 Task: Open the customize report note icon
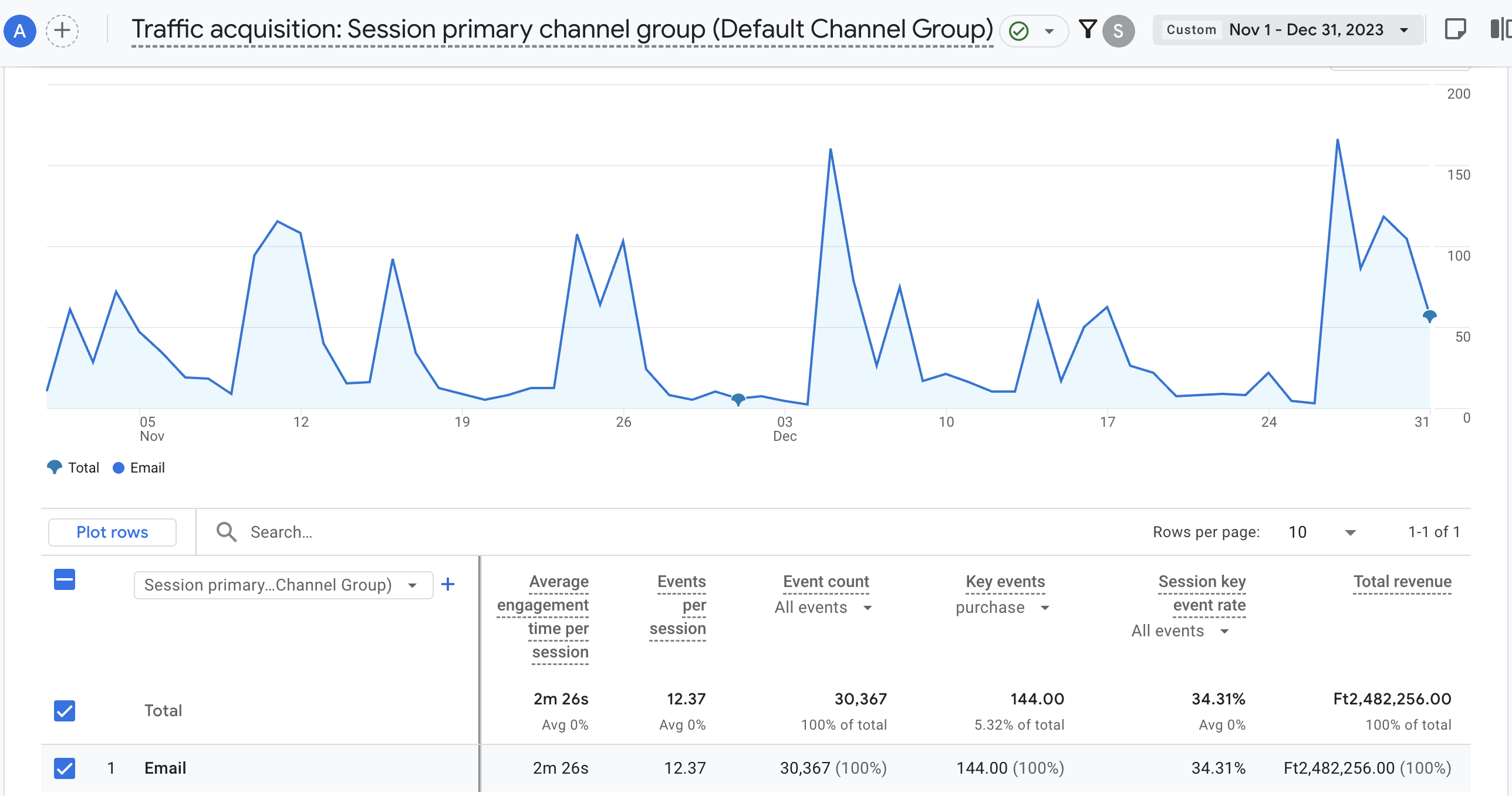point(1455,29)
